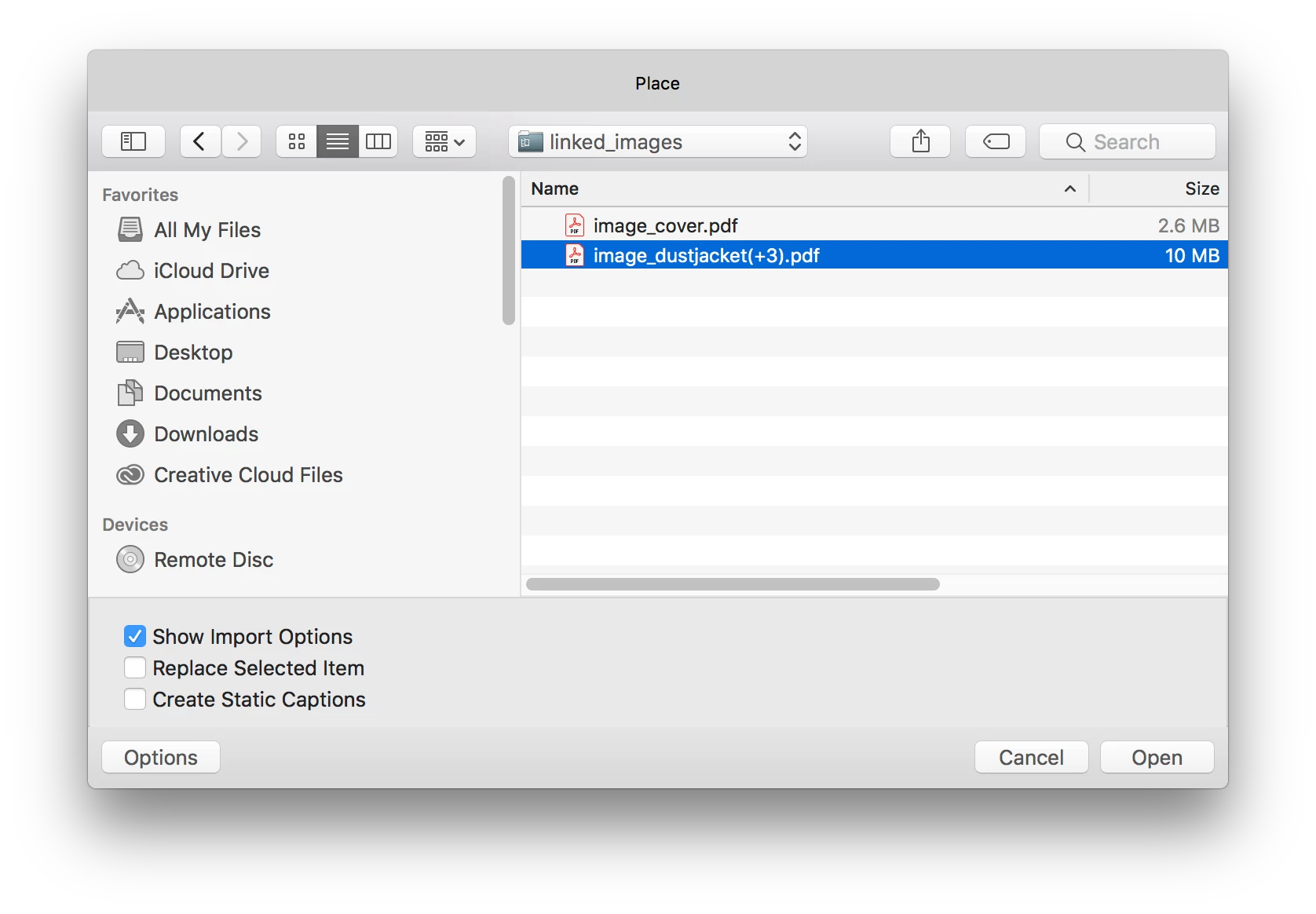Screen dimensions: 1316x914
Task: Click the Options button
Action: tap(161, 757)
